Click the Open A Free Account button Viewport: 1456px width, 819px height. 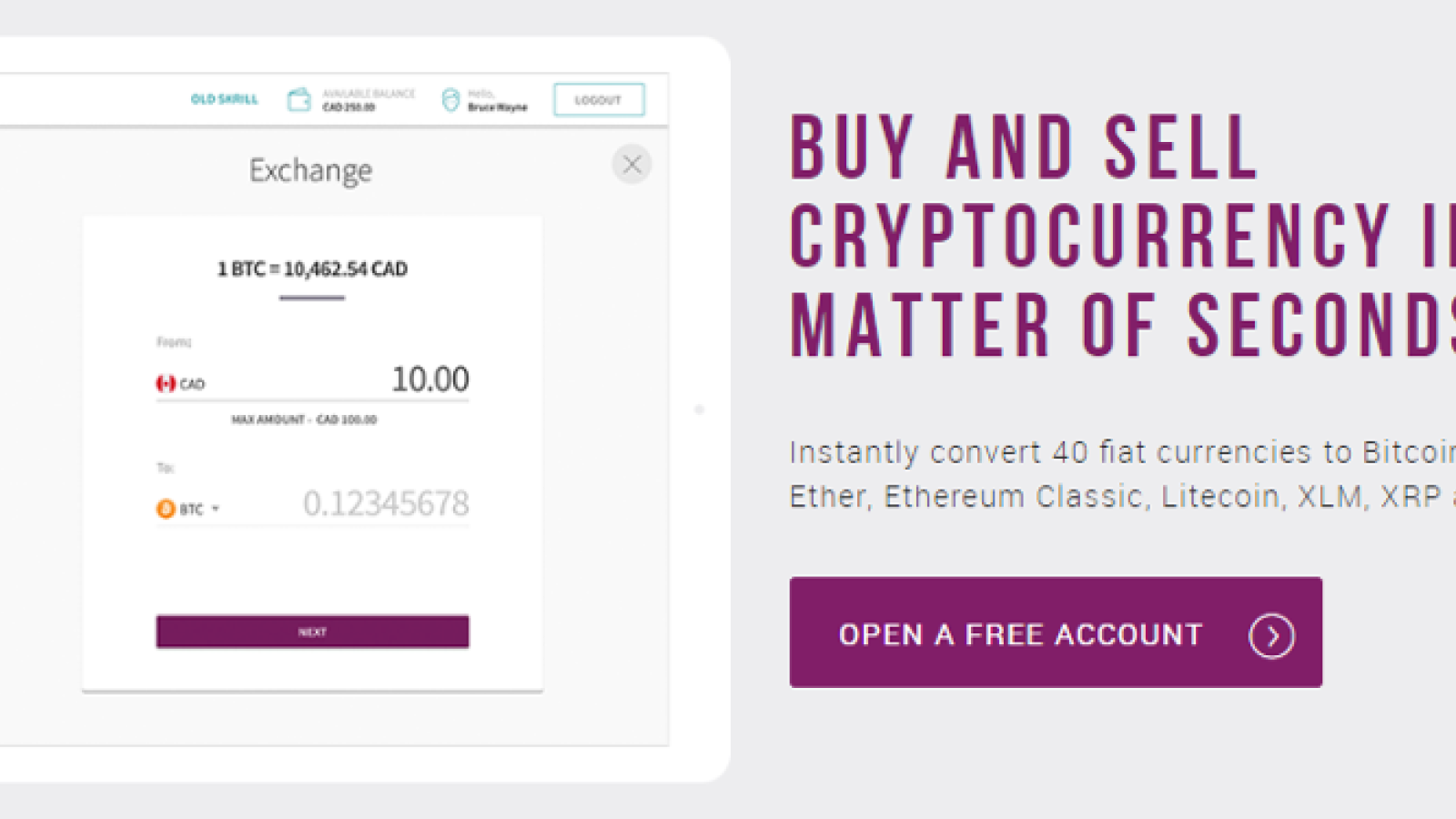click(1056, 632)
